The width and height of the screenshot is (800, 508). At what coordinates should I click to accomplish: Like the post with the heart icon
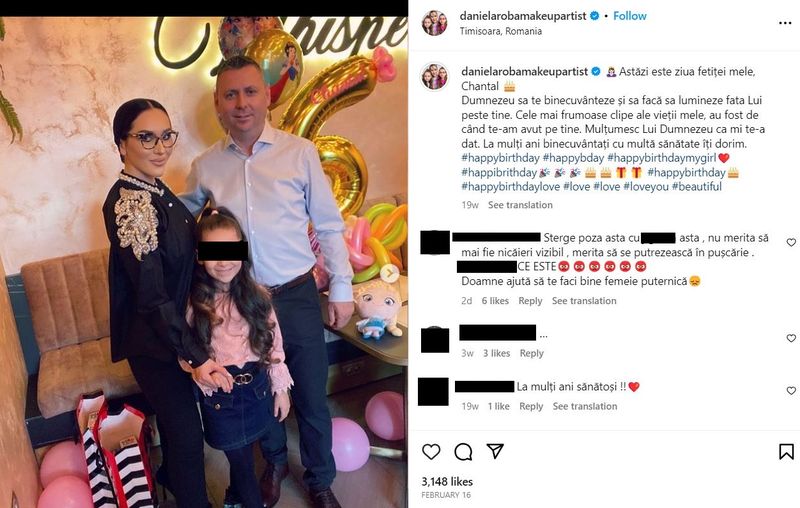[431, 451]
